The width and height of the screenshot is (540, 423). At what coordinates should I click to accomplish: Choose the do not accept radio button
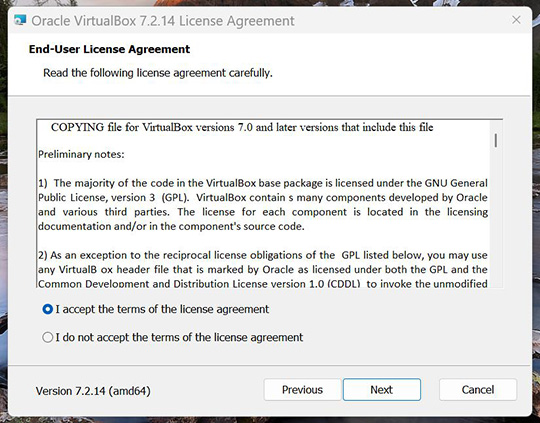tap(48, 337)
